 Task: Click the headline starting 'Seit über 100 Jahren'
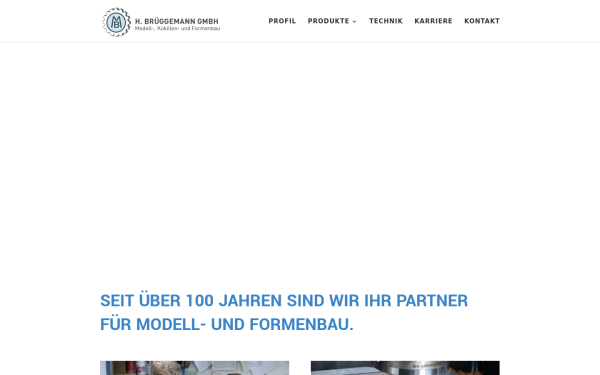(284, 312)
